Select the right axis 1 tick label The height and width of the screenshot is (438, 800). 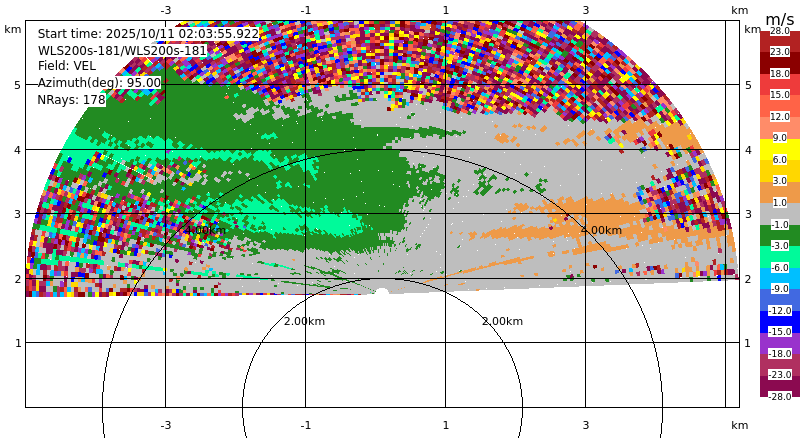point(748,343)
